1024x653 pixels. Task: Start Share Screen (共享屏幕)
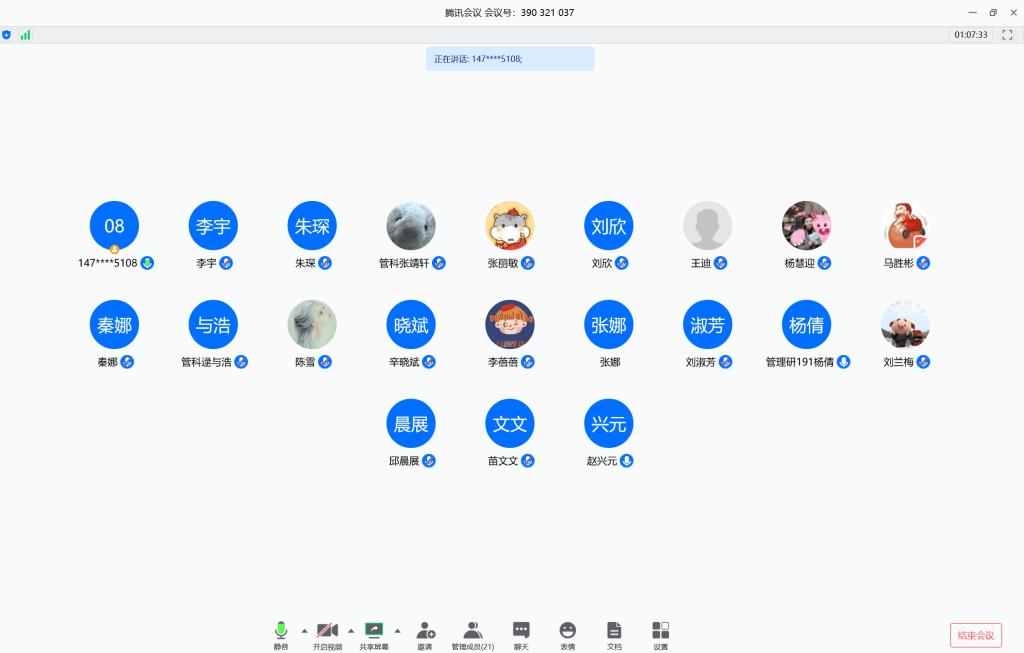click(374, 630)
